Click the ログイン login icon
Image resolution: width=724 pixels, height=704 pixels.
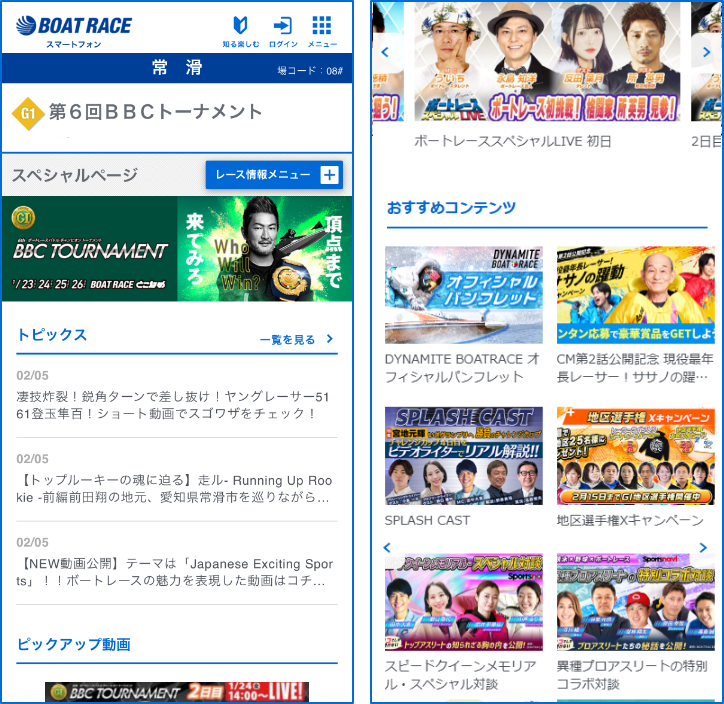283,29
